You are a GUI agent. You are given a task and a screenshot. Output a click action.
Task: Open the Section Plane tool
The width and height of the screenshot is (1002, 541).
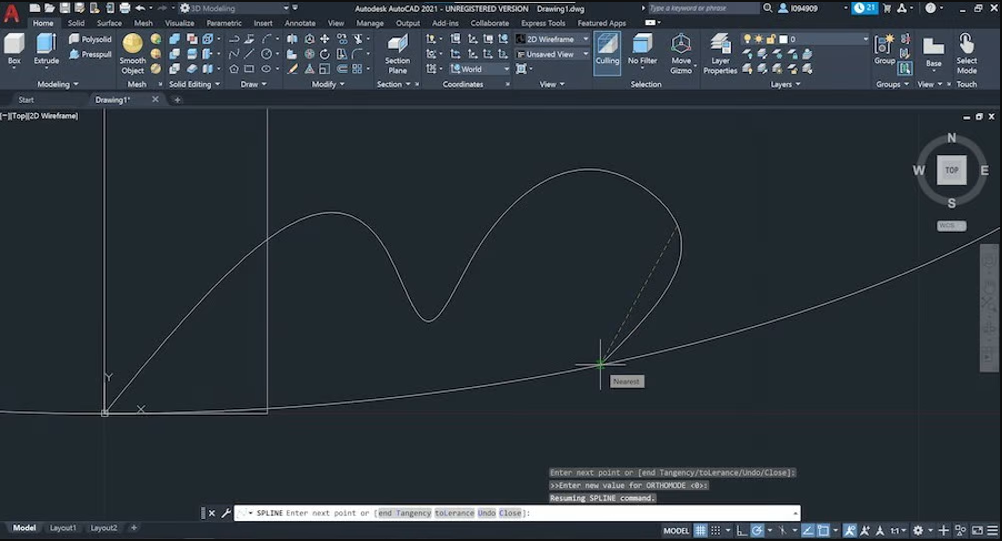tap(397, 54)
